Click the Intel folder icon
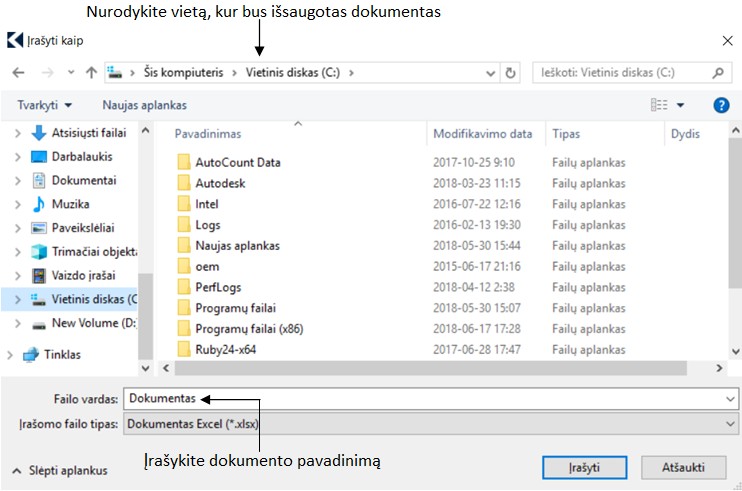The height and width of the screenshot is (491, 742). pos(184,204)
